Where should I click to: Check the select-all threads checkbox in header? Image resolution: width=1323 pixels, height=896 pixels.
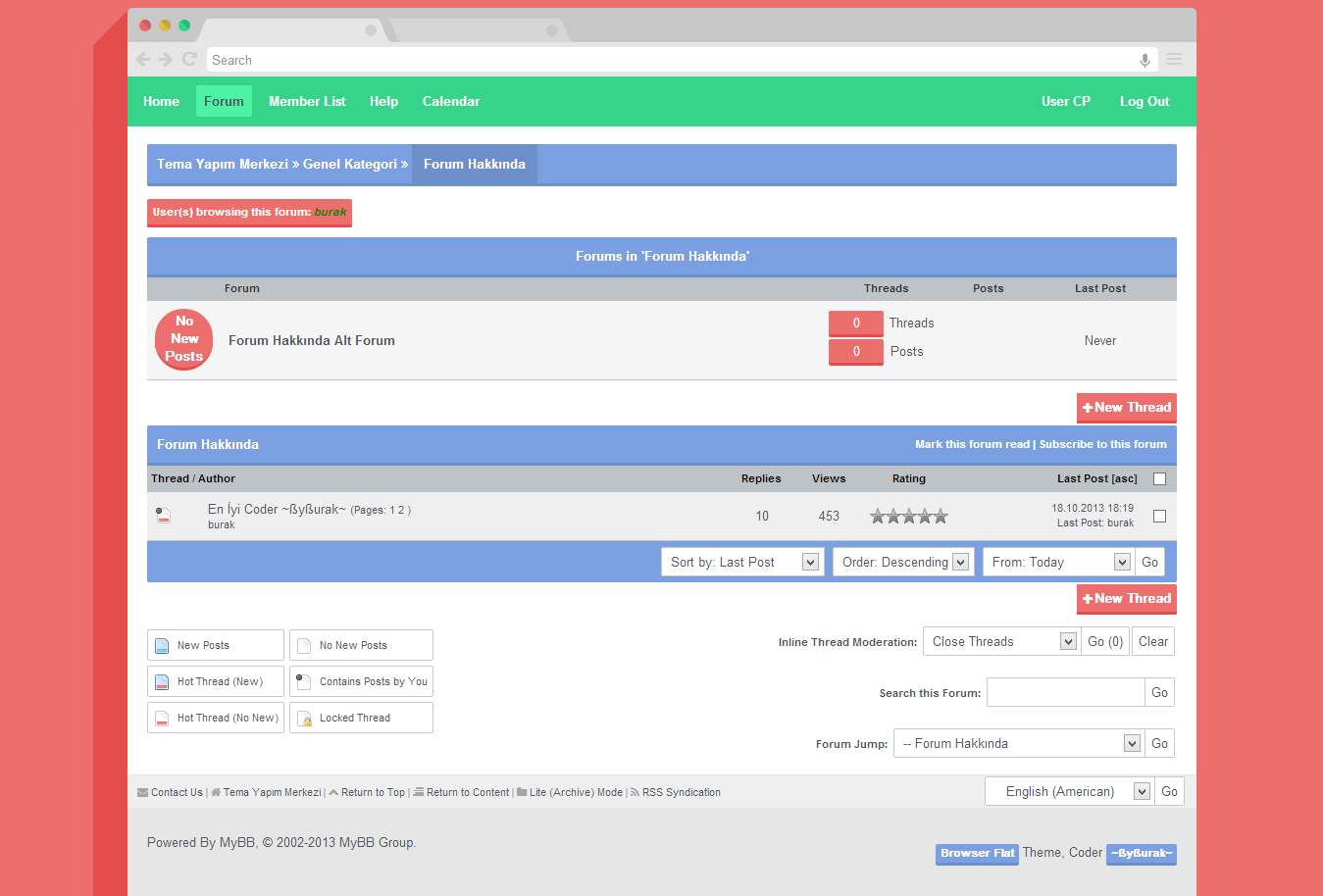point(1159,479)
